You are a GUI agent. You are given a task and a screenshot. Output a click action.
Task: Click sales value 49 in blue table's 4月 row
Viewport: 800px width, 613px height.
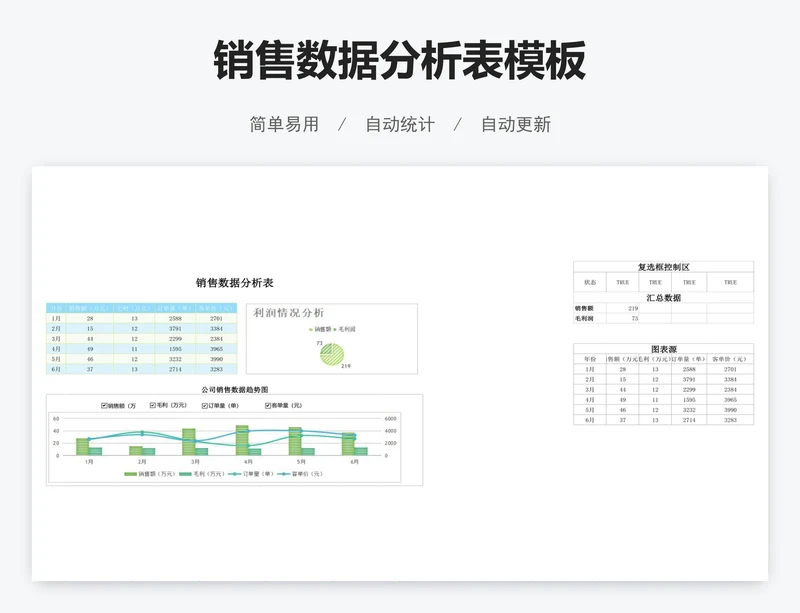pos(90,349)
